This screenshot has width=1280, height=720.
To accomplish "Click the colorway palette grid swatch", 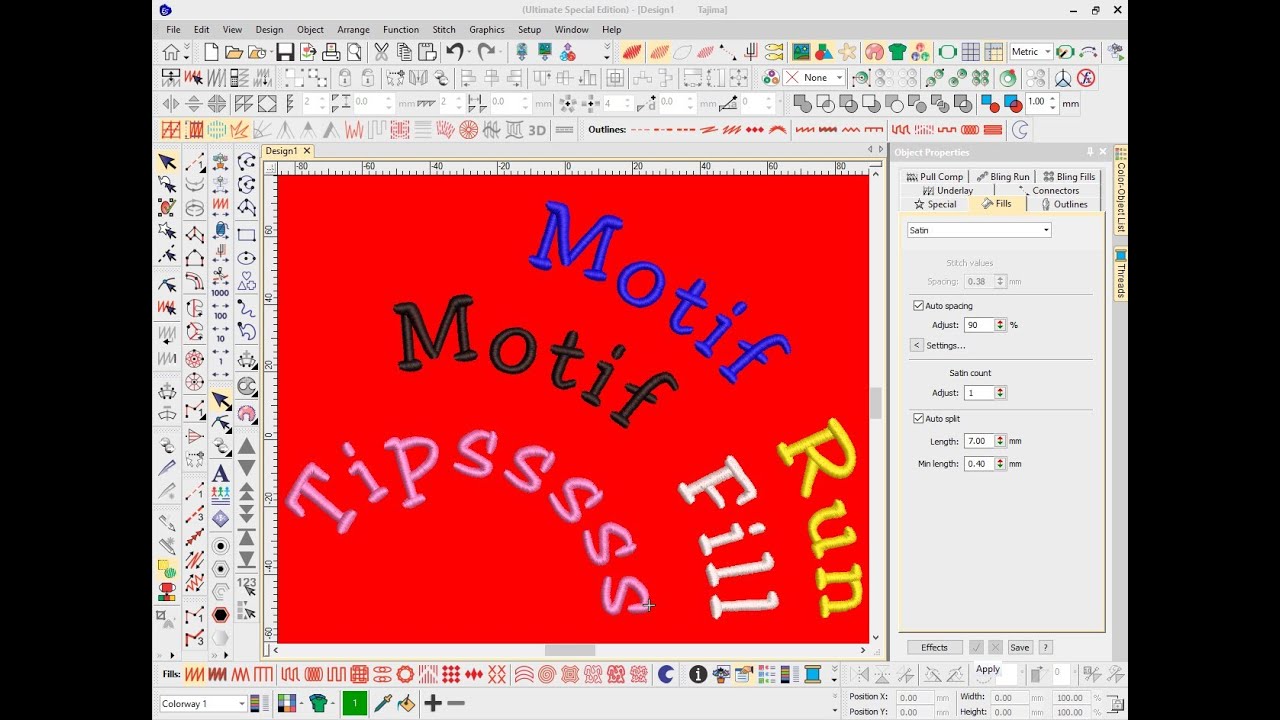I will click(x=288, y=704).
